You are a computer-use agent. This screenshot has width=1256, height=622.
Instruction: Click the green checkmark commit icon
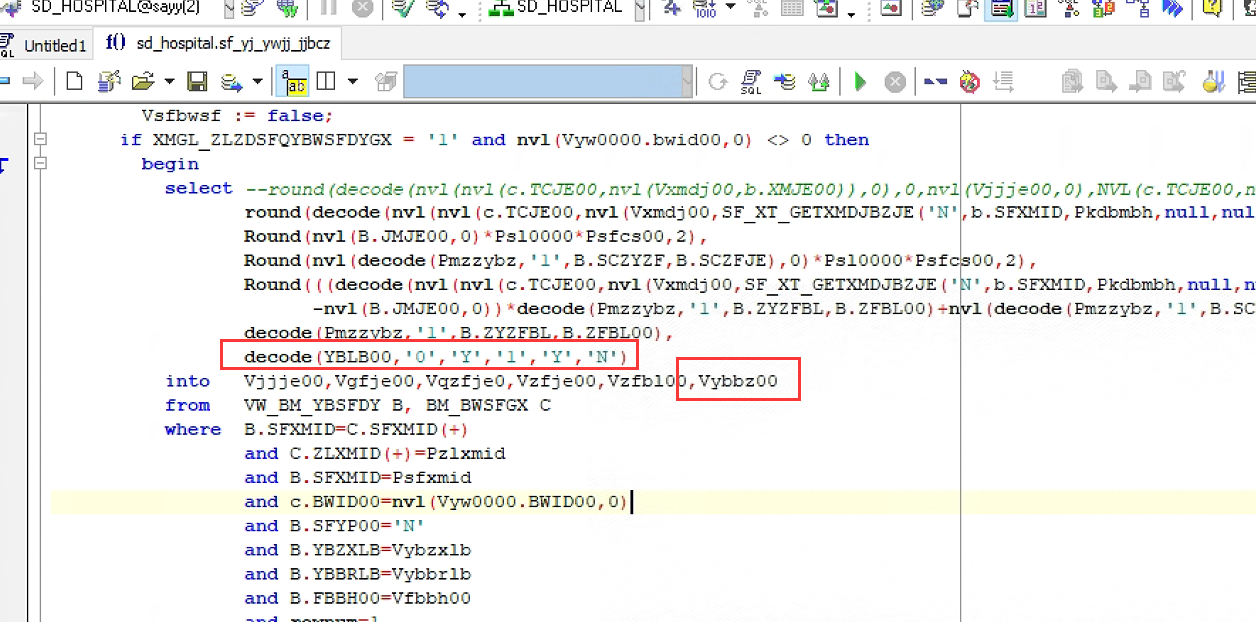[404, 9]
